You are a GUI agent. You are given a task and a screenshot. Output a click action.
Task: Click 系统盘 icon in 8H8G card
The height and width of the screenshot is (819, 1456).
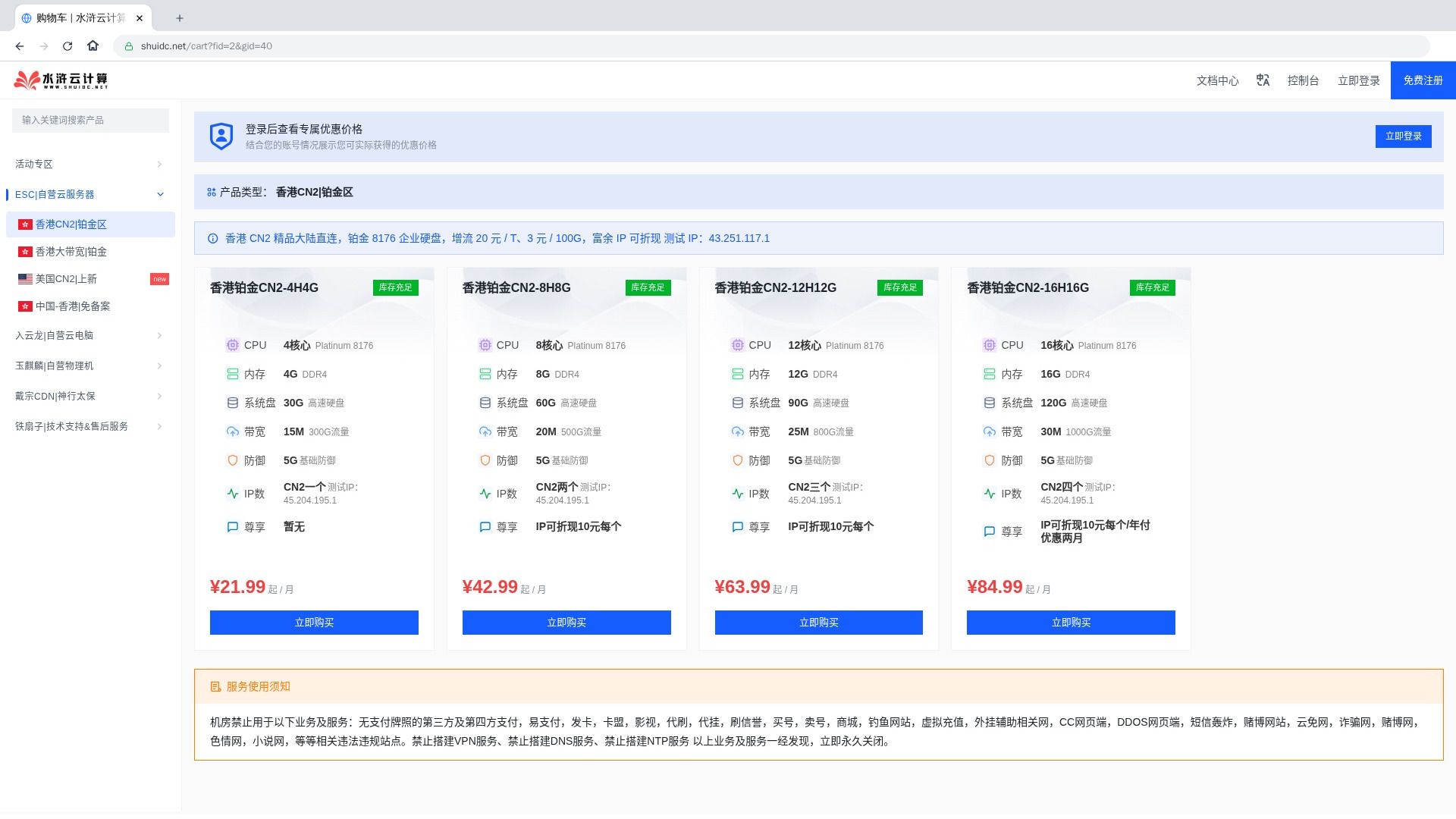point(485,403)
